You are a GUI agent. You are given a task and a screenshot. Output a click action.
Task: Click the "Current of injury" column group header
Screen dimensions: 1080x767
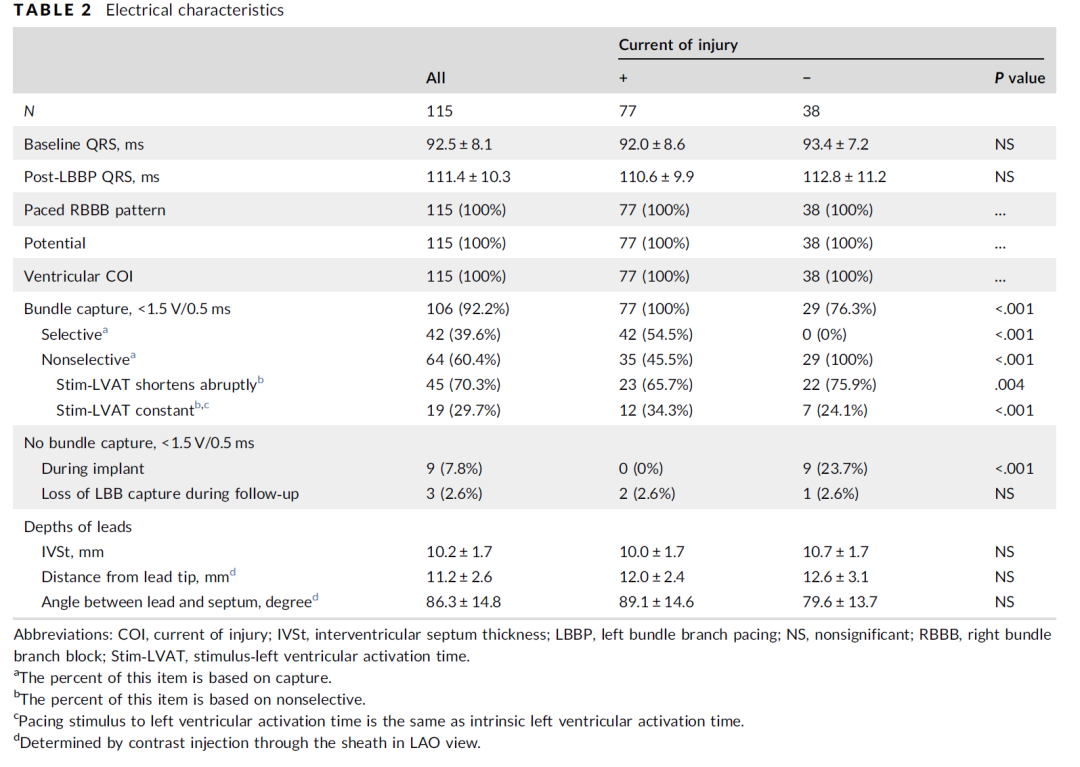tap(678, 45)
